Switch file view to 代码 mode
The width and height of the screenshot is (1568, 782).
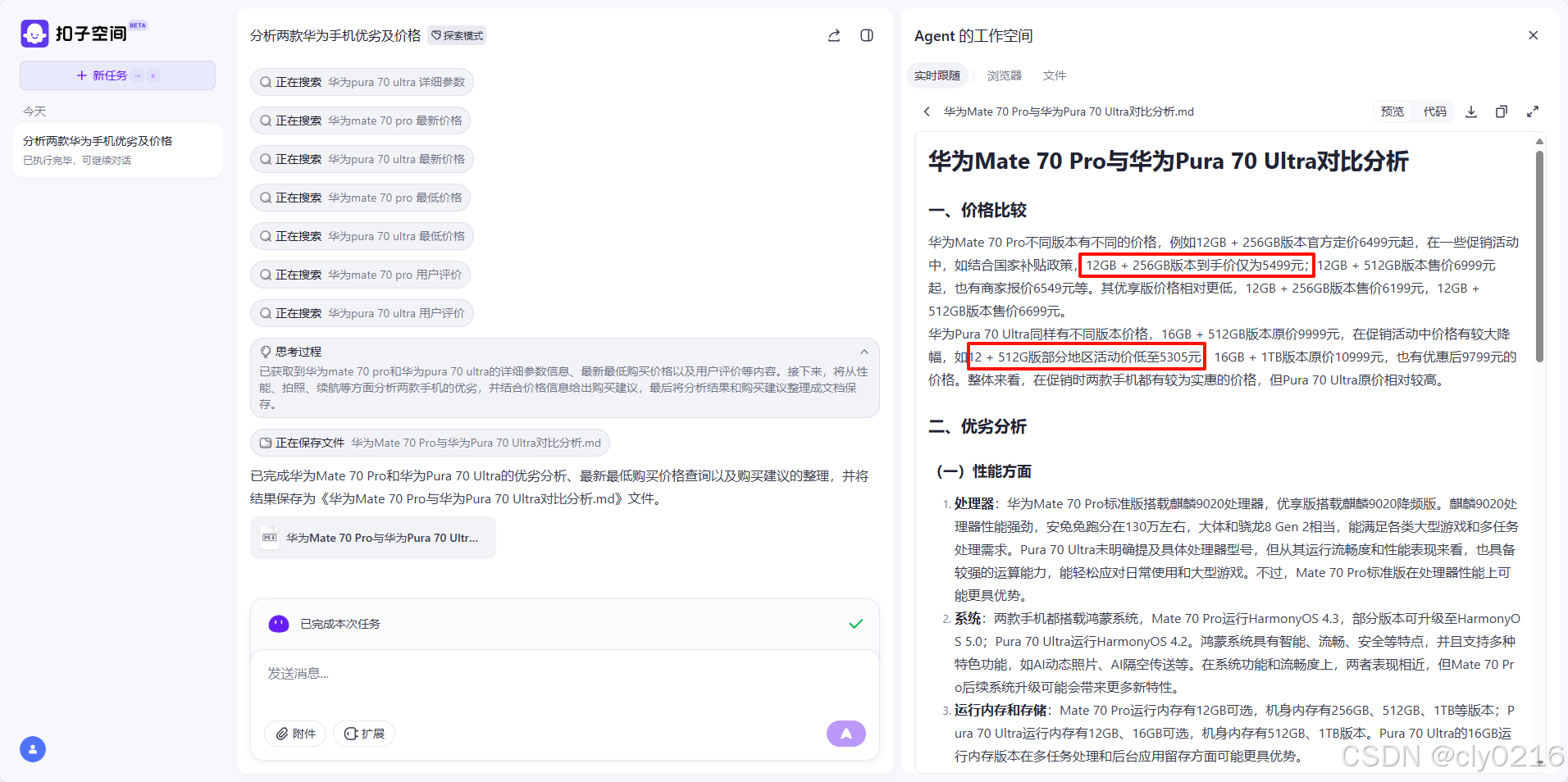(x=1435, y=111)
